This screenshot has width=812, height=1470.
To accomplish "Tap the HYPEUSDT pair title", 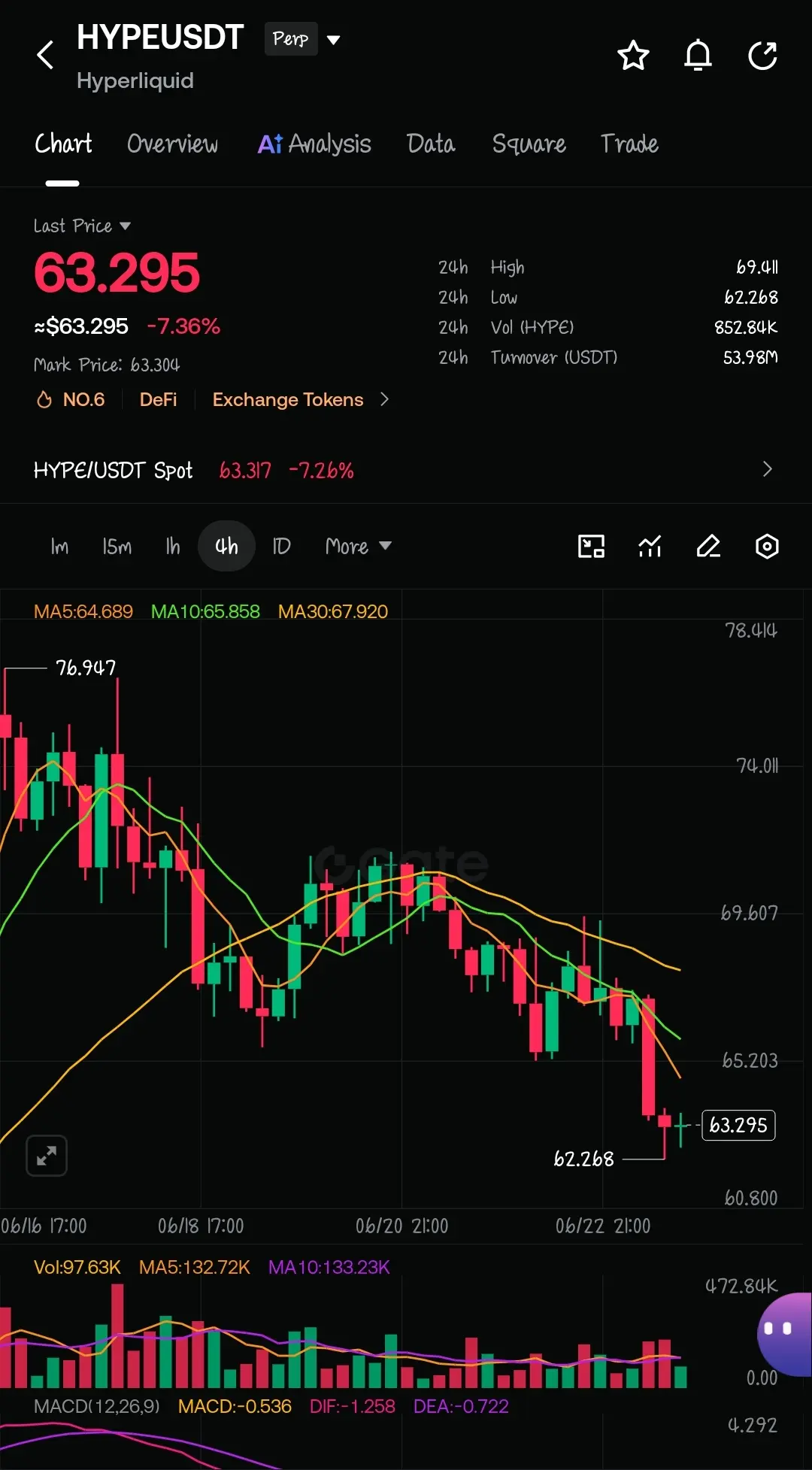I will (160, 37).
